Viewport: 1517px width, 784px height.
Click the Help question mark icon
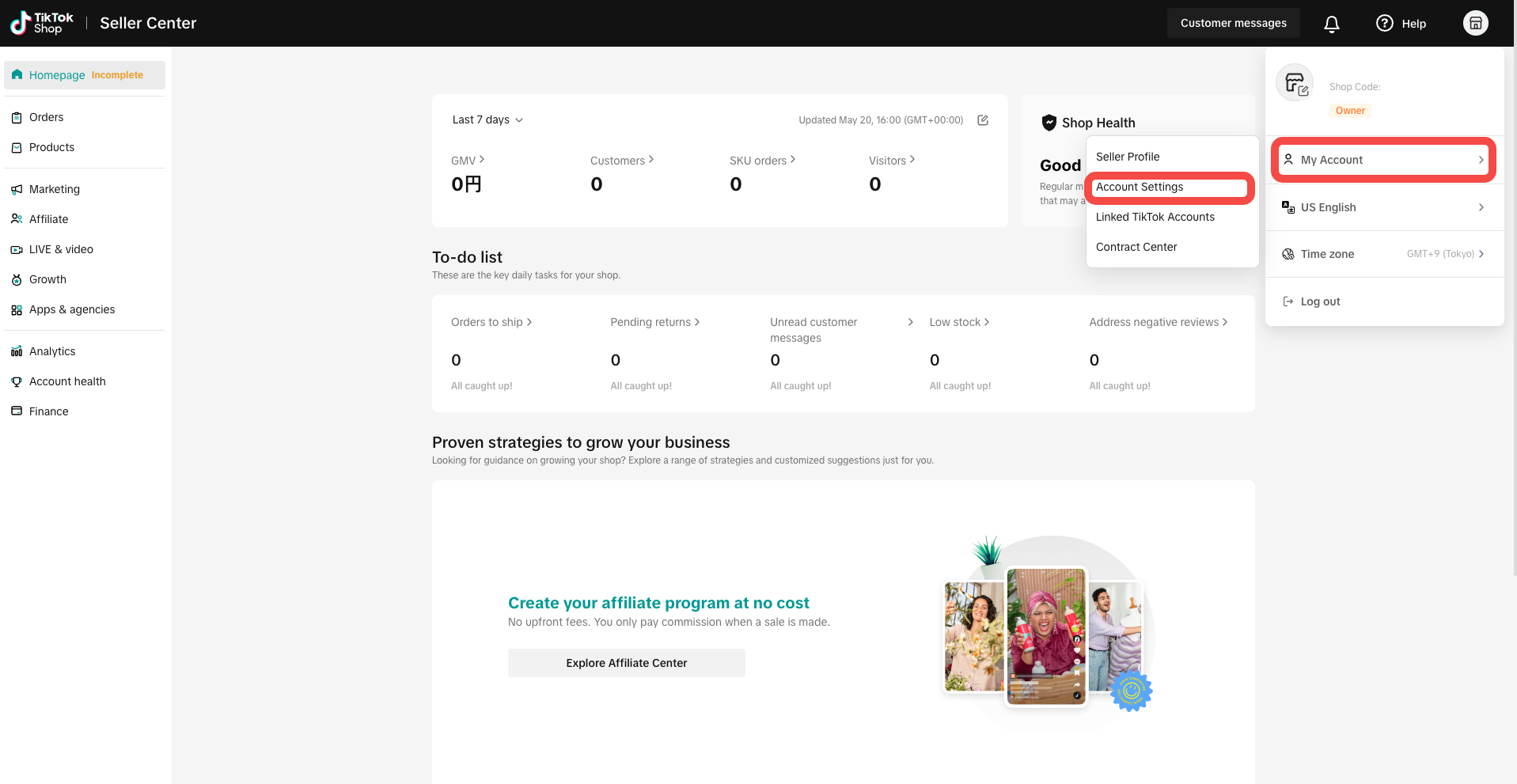pyautogui.click(x=1384, y=23)
